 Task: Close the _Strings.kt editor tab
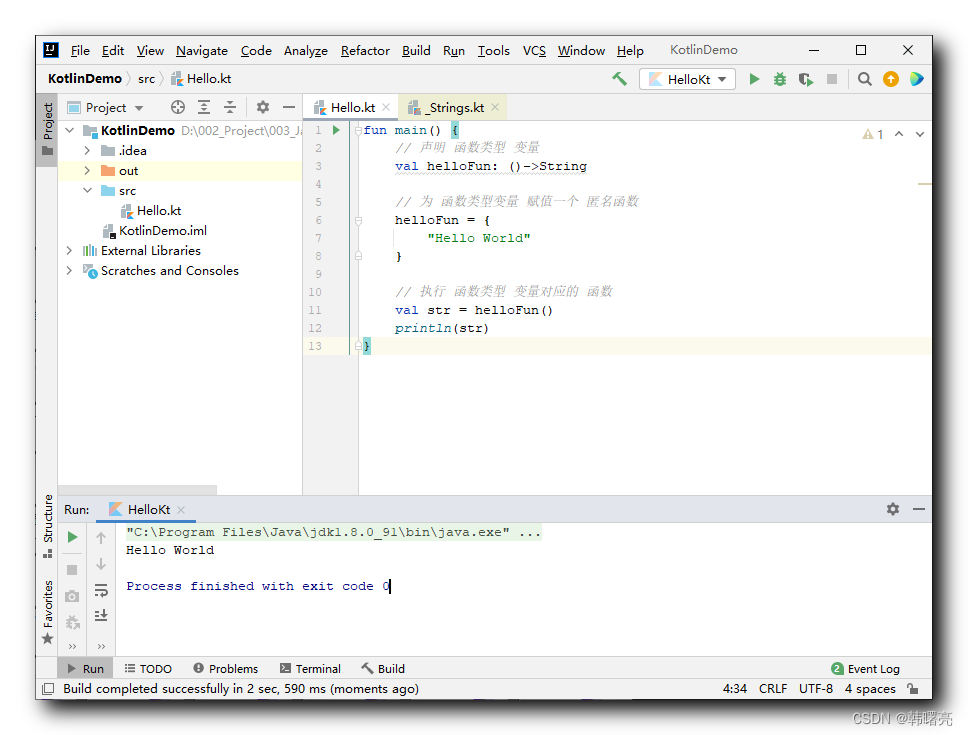pyautogui.click(x=495, y=107)
